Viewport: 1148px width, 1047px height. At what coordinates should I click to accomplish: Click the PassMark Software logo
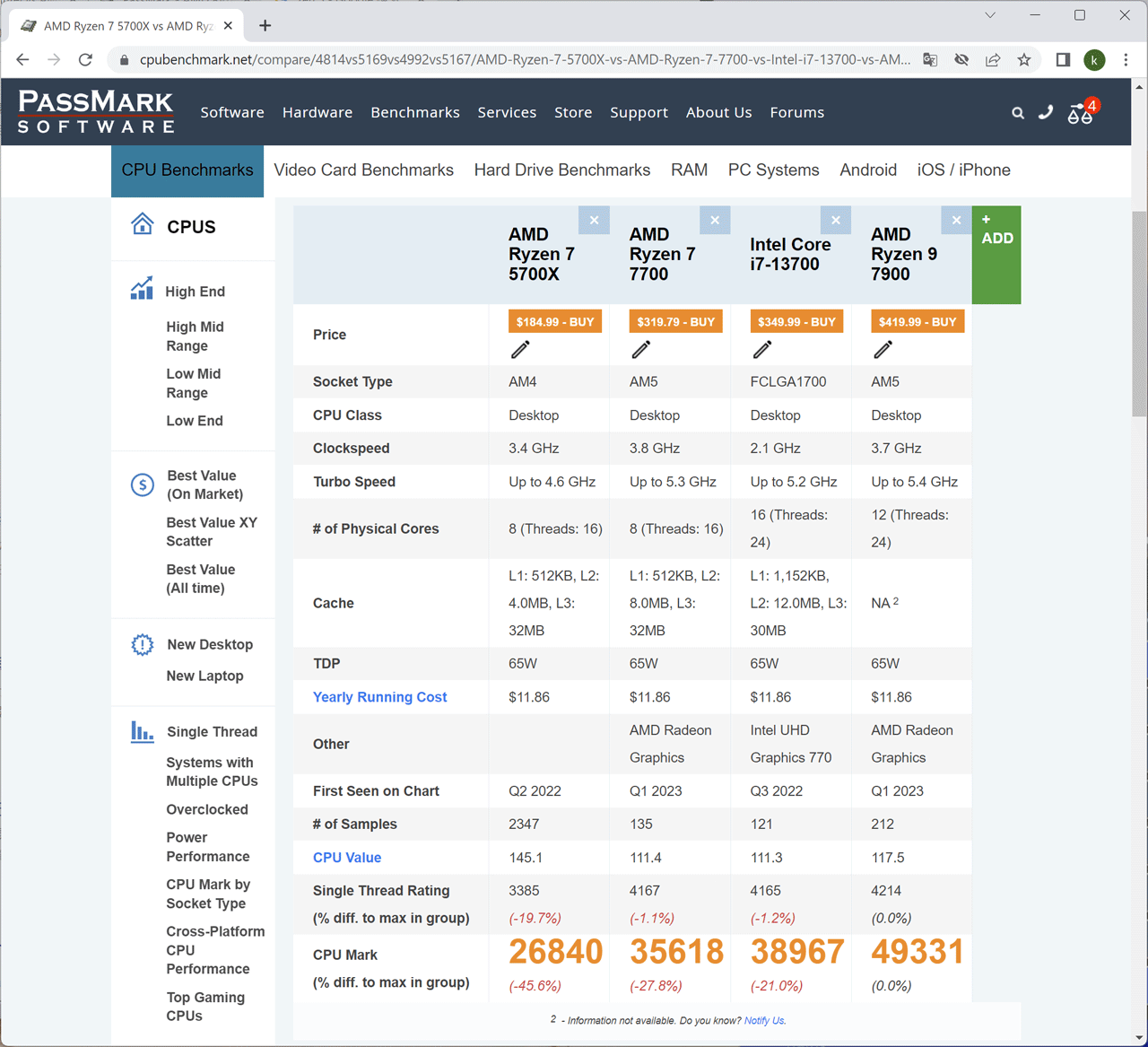point(96,111)
